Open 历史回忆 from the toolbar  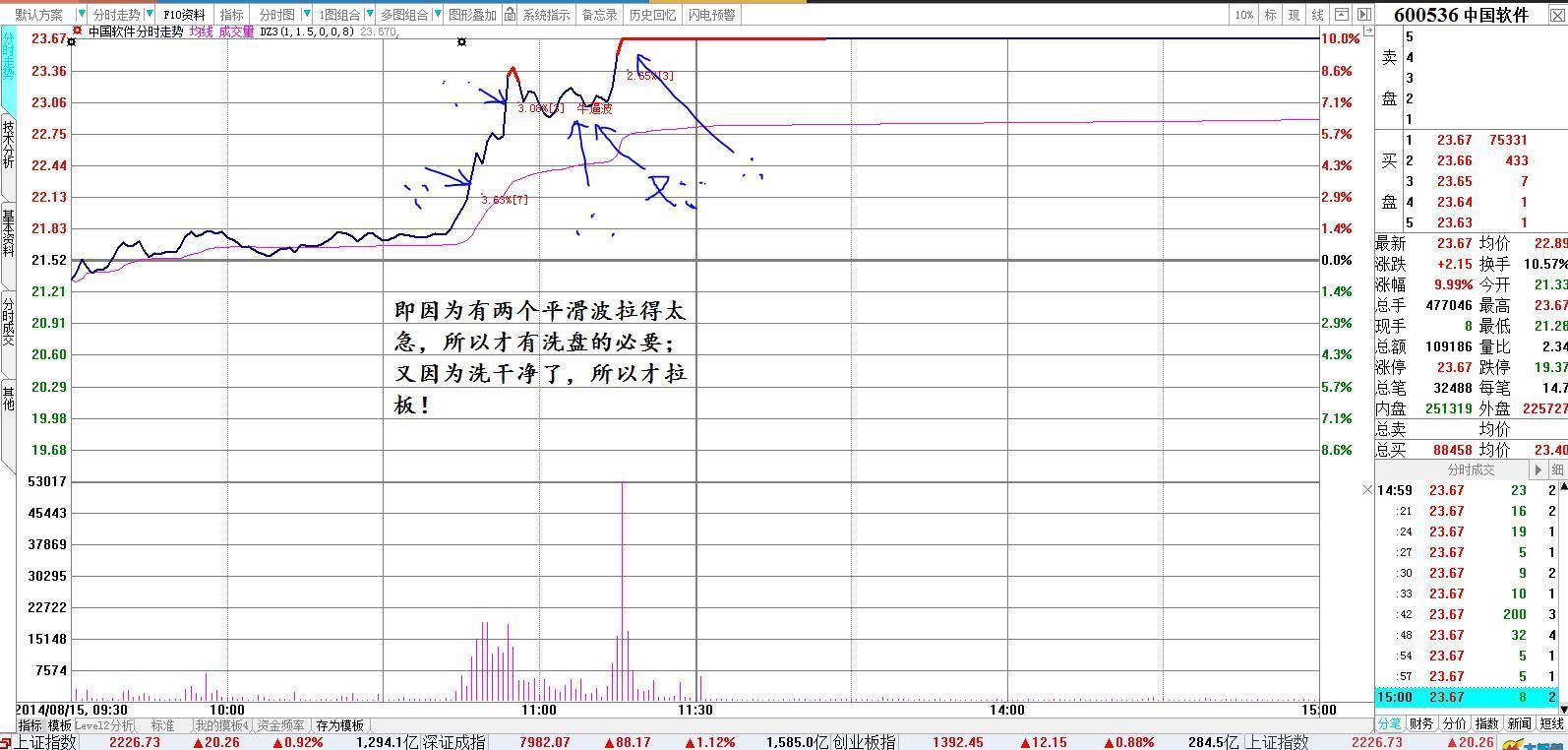point(652,15)
